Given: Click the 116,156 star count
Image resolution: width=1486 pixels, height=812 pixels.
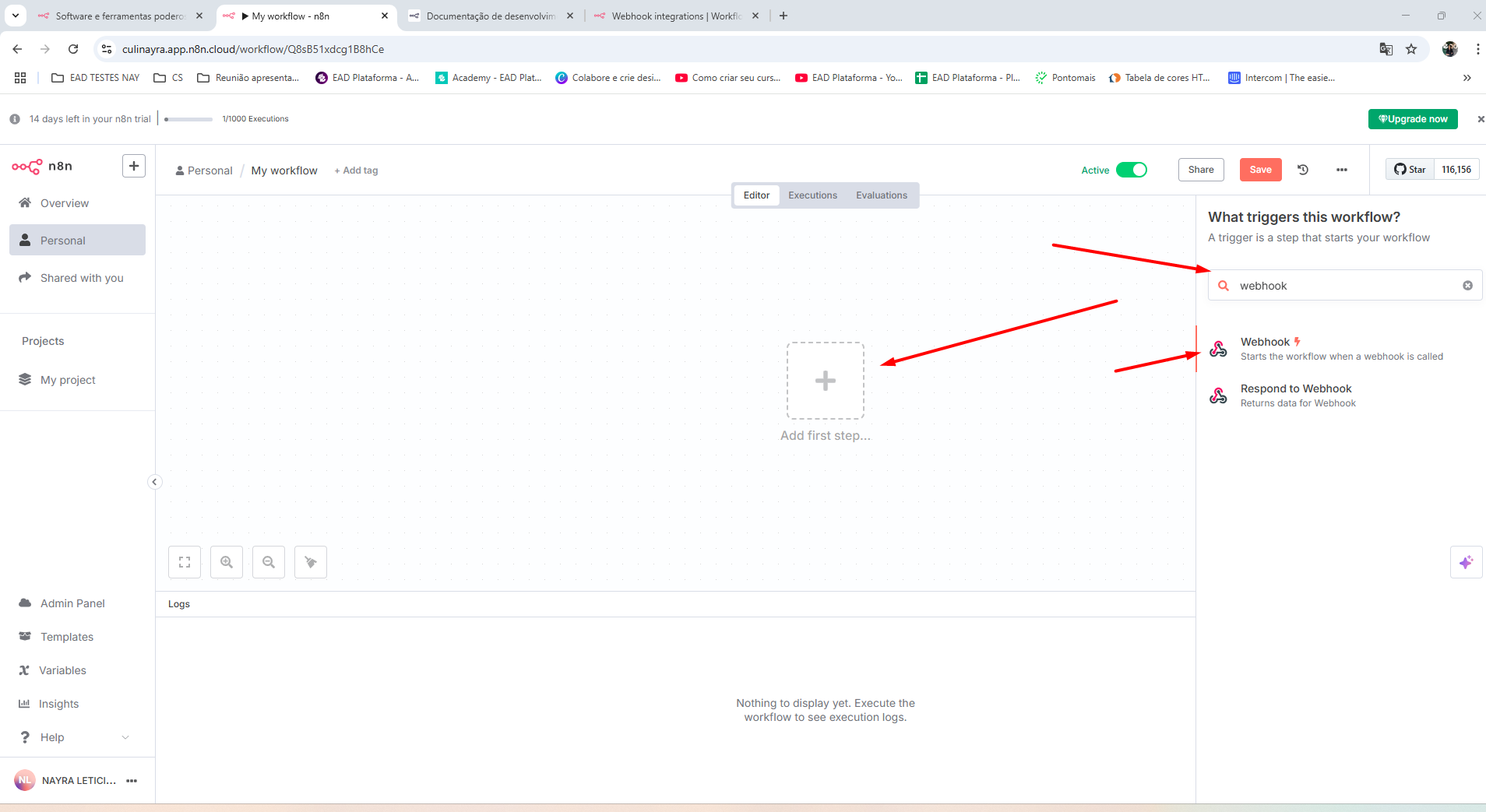Looking at the screenshot, I should (x=1456, y=170).
